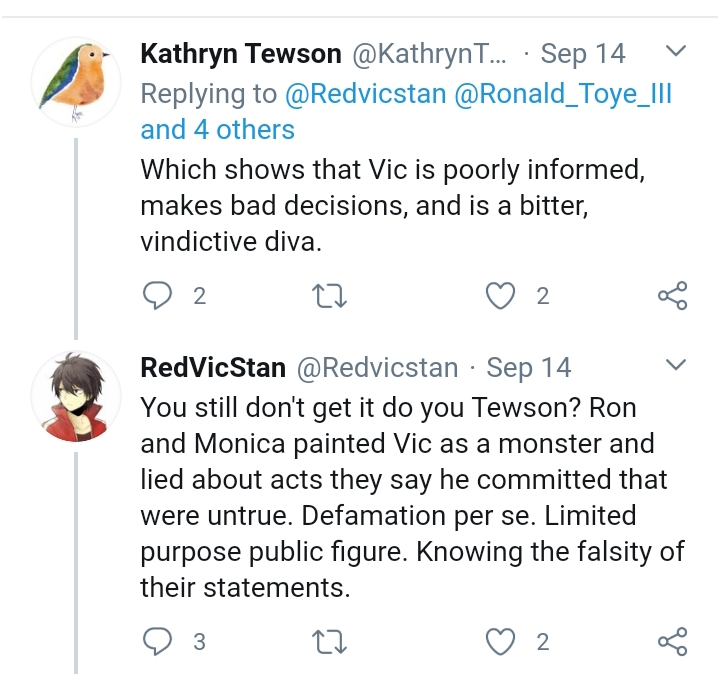Open @Ronald_Toye_III mention link
This screenshot has height=674, width=720.
[x=563, y=94]
